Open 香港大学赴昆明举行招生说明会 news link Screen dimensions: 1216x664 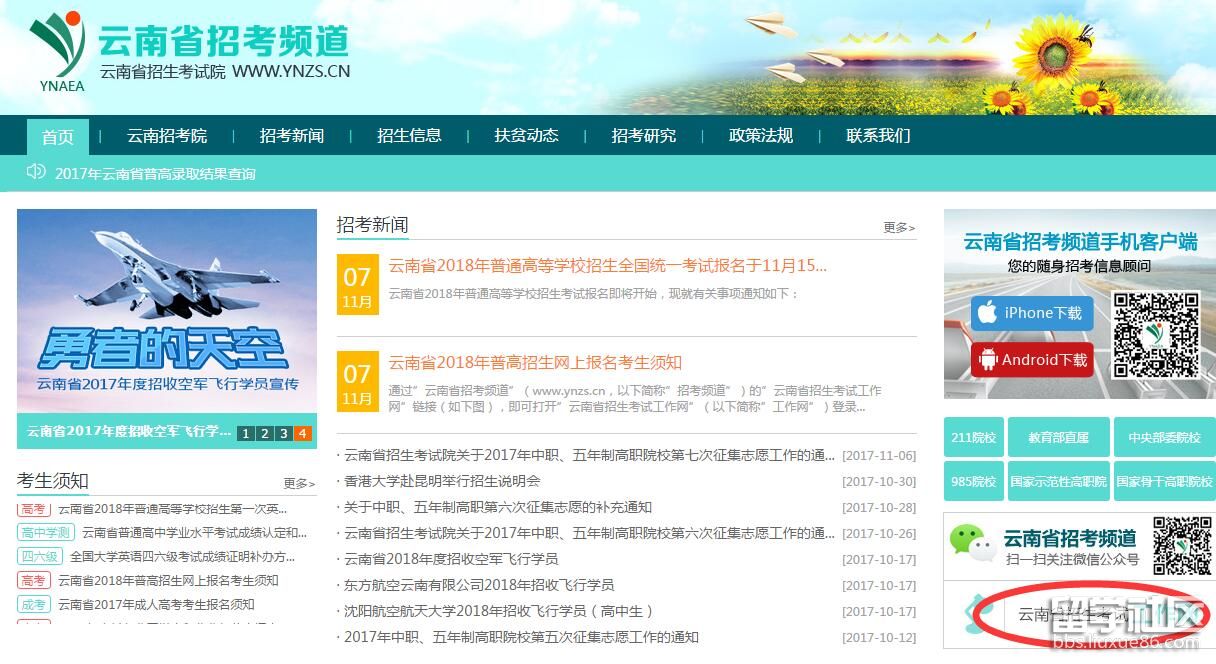[442, 481]
